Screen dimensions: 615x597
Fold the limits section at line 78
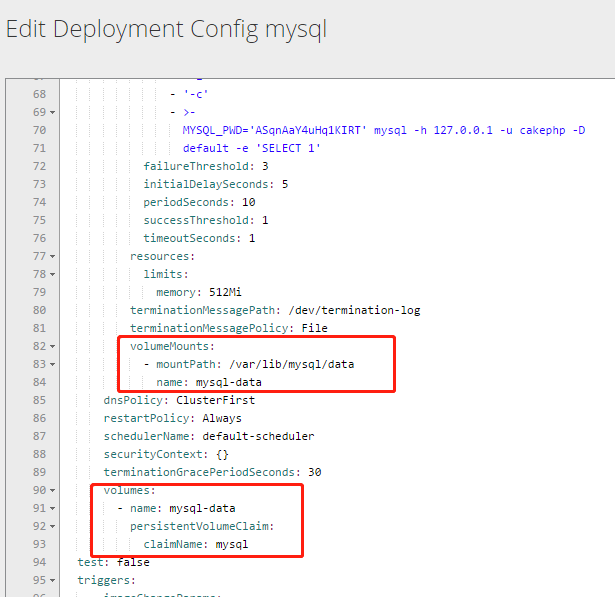click(x=52, y=274)
